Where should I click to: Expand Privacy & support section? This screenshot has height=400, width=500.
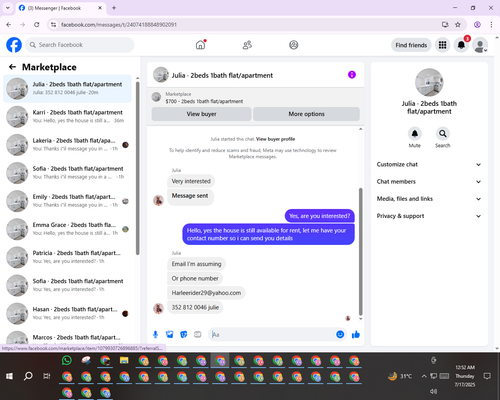pos(429,216)
